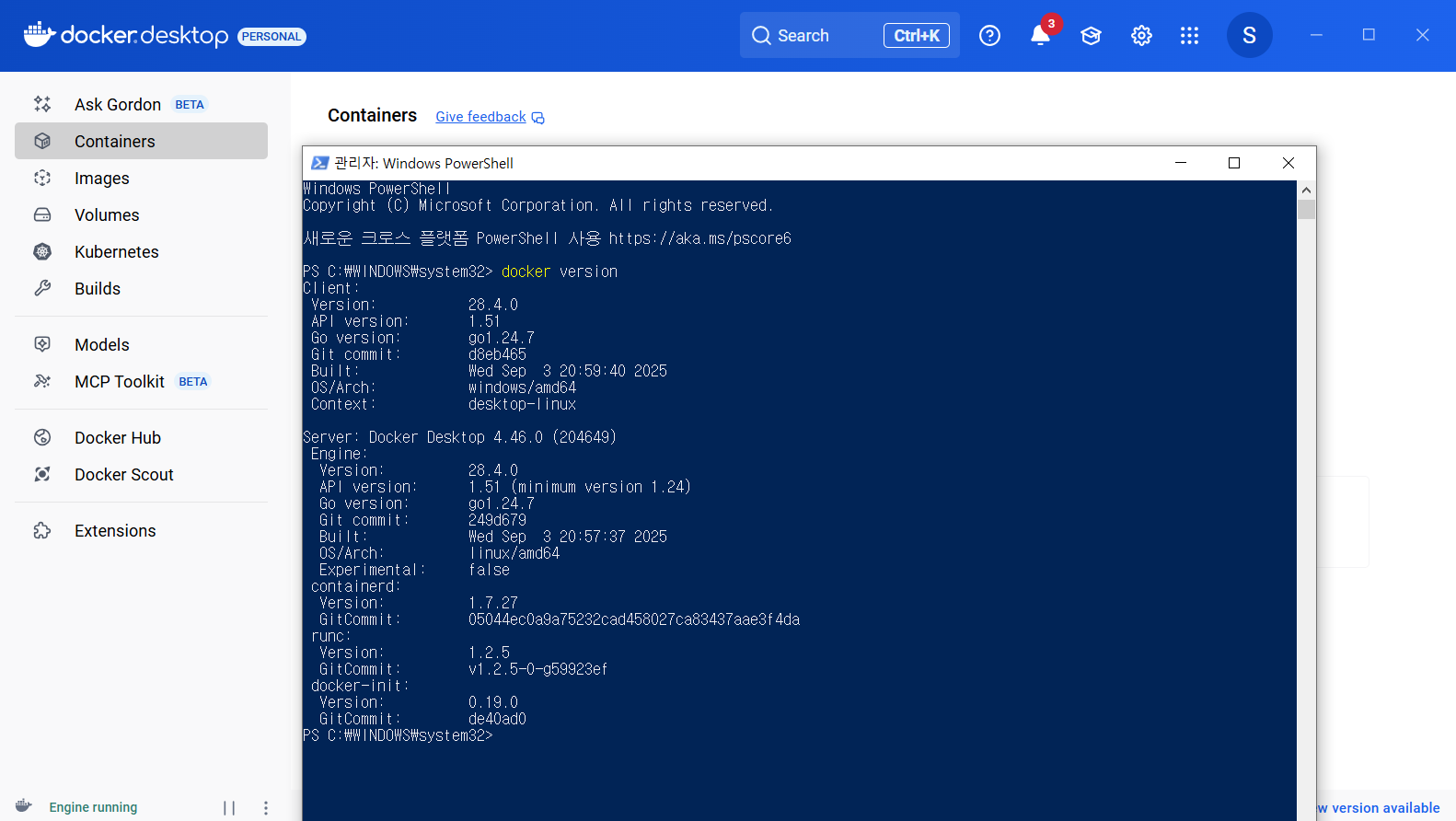The height and width of the screenshot is (821, 1456).
Task: Click the feedback speech bubble icon
Action: [x=538, y=118]
